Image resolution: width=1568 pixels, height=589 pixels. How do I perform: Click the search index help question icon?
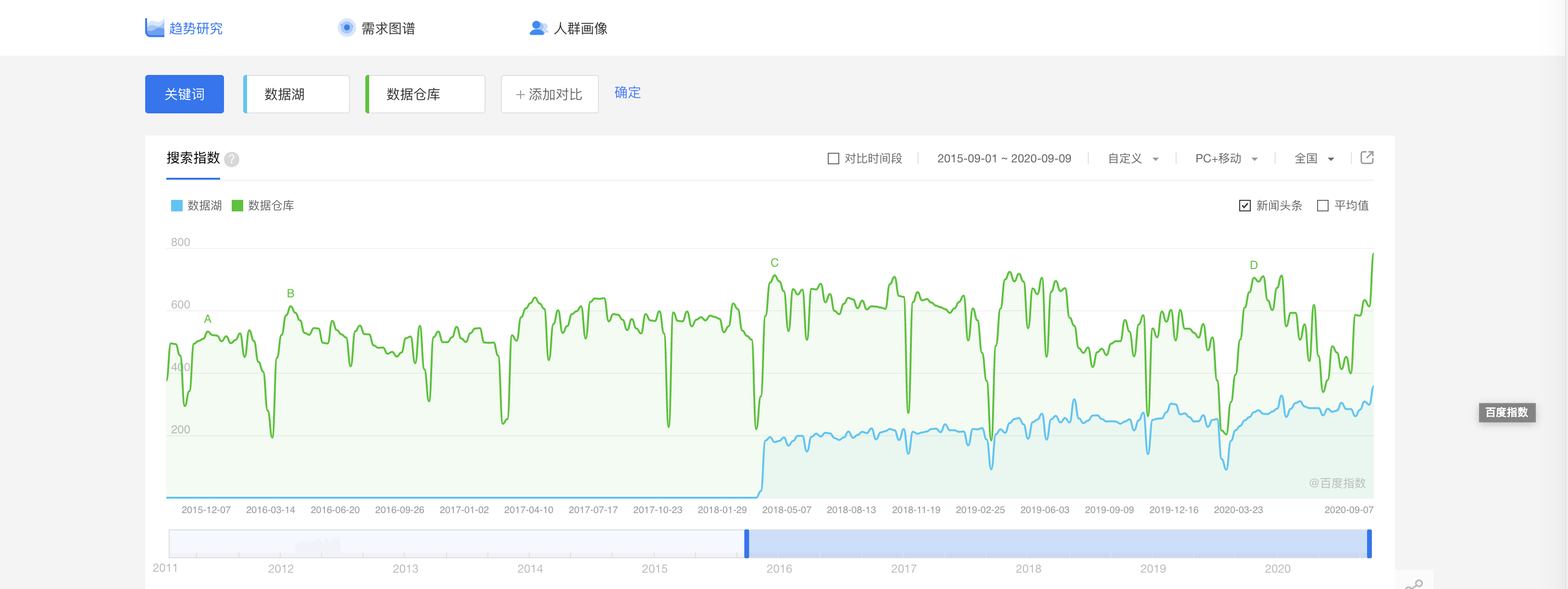231,160
